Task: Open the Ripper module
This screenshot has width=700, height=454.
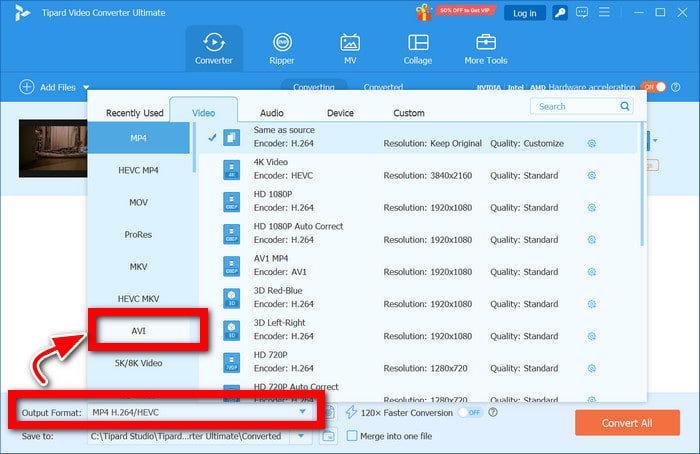Action: (x=282, y=49)
